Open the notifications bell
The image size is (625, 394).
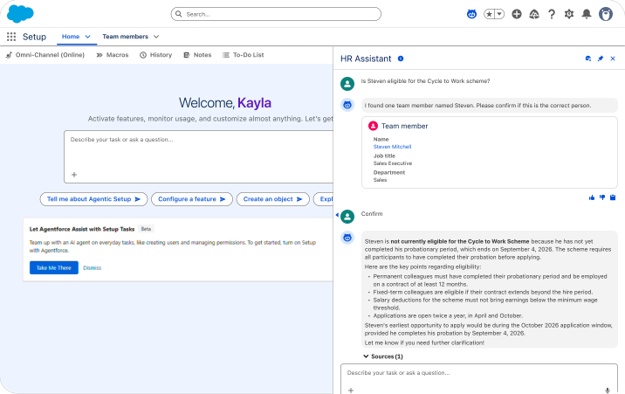[586, 14]
